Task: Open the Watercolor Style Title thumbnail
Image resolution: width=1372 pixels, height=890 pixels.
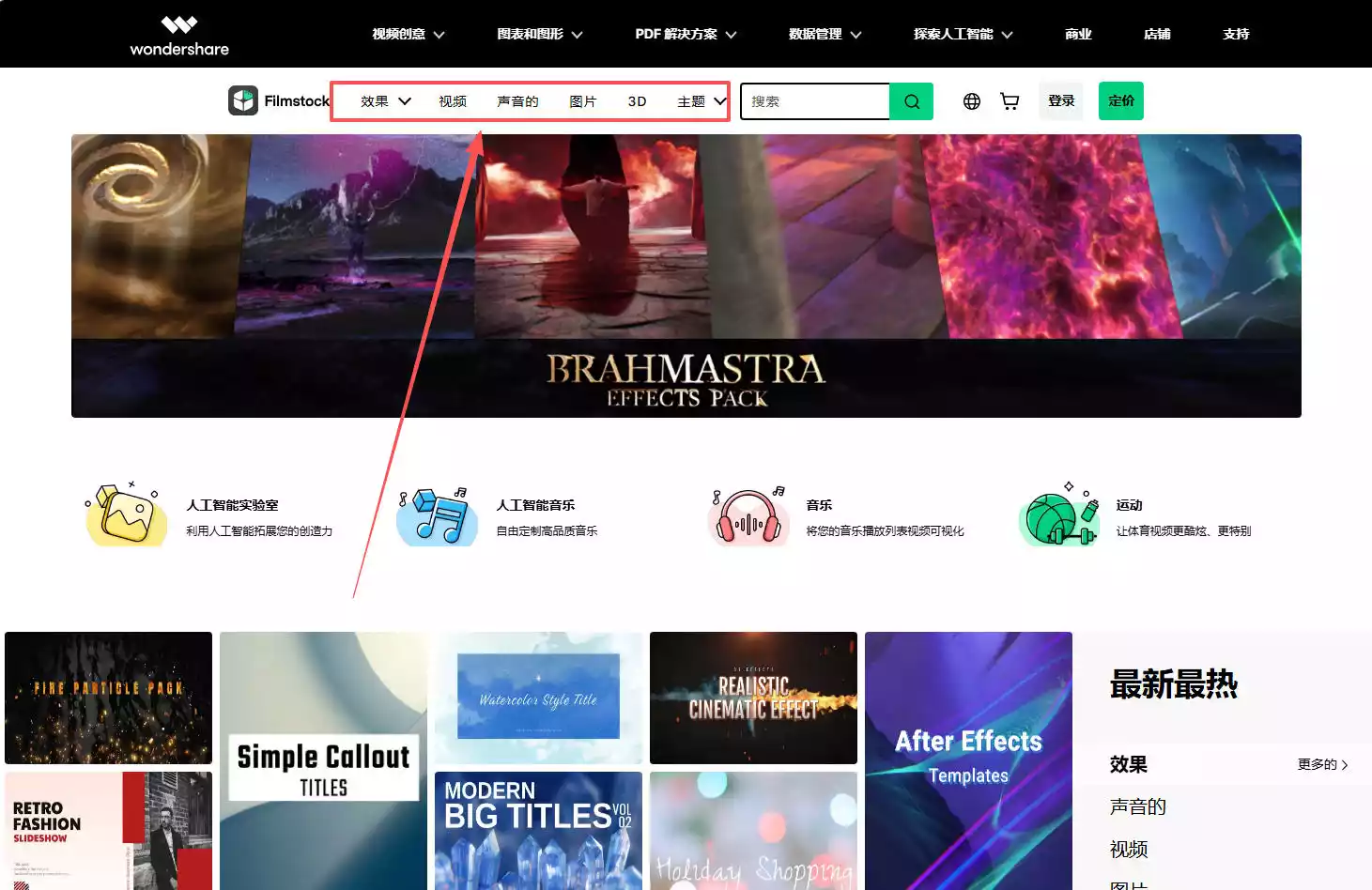Action: pyautogui.click(x=539, y=698)
